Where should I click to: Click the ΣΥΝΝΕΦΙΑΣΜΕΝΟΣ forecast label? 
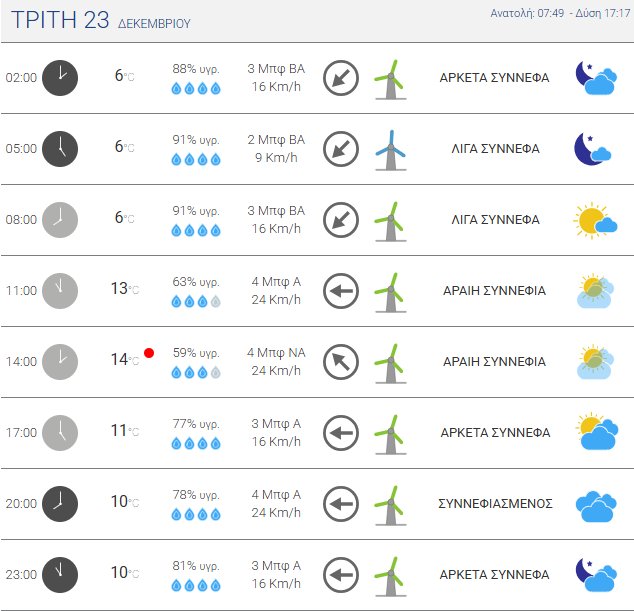[x=495, y=504]
